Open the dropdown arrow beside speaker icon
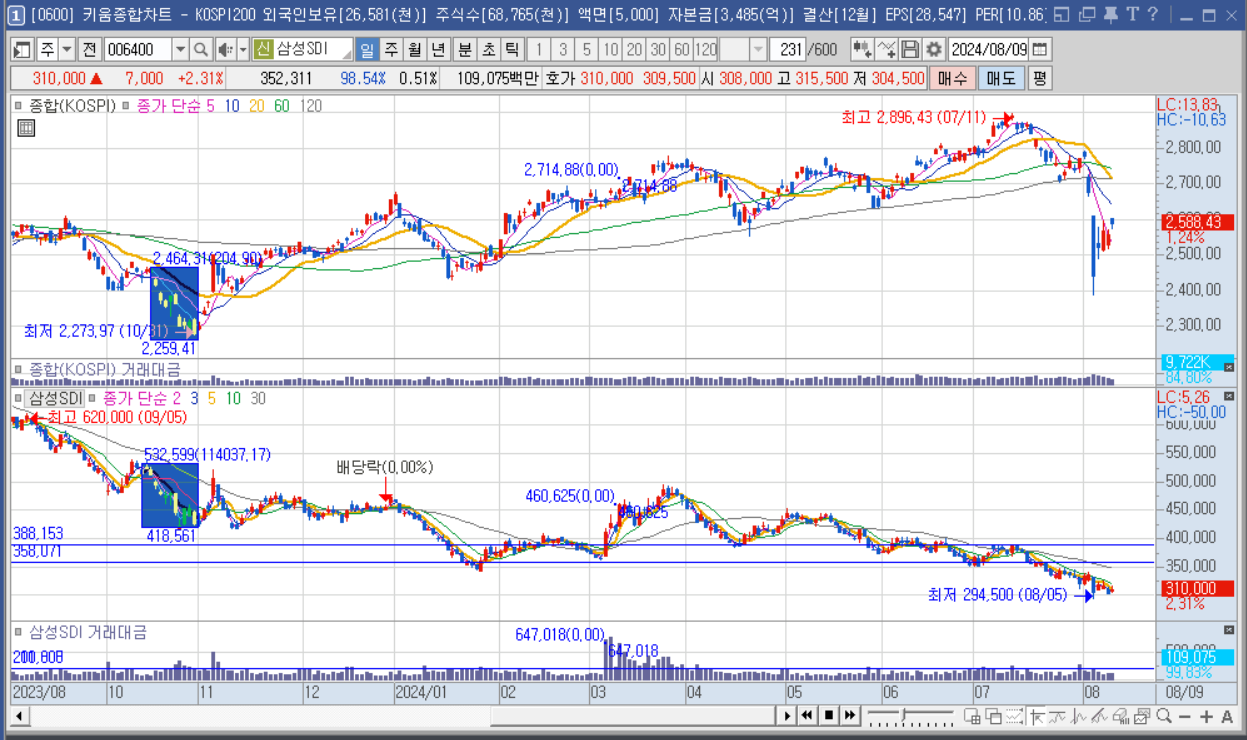 [x=242, y=50]
